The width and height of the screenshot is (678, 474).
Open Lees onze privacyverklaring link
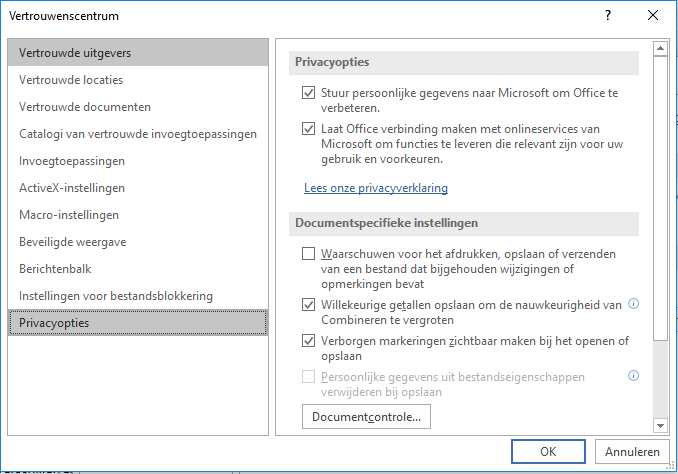pyautogui.click(x=376, y=188)
